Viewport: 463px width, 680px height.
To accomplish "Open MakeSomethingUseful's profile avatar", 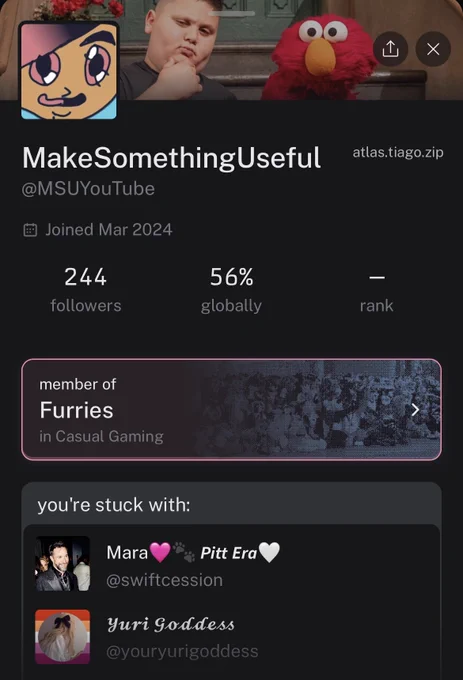I will (x=69, y=70).
